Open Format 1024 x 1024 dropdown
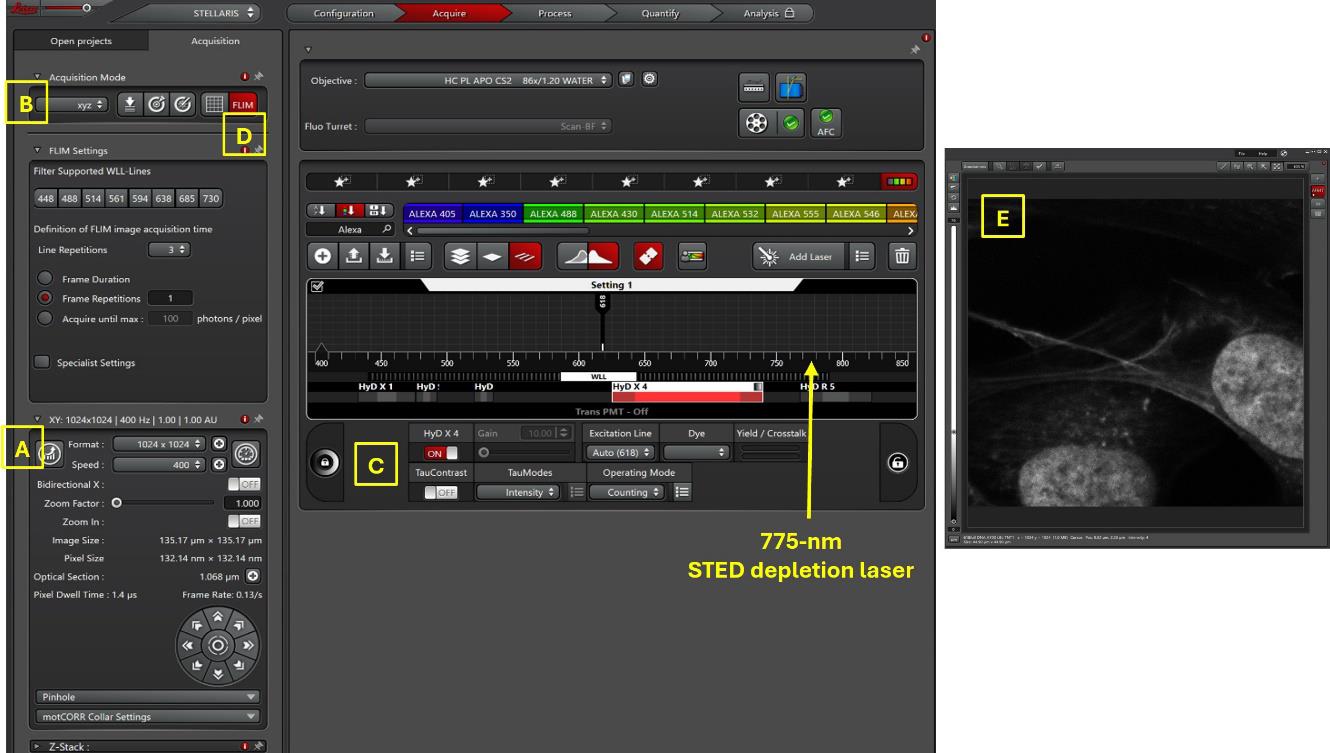This screenshot has height=753, width=1330. point(159,444)
